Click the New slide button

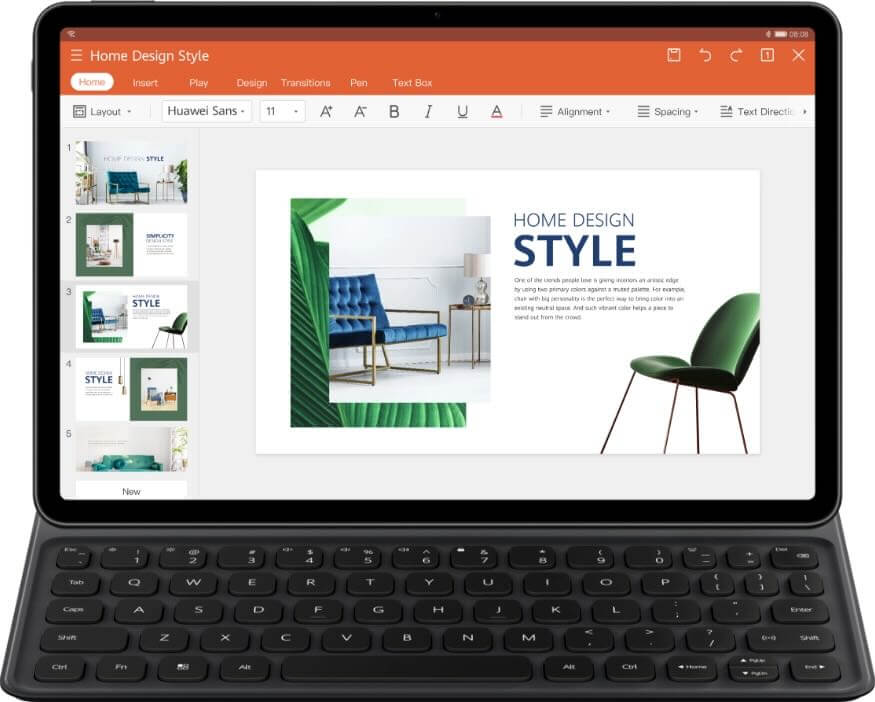[131, 491]
